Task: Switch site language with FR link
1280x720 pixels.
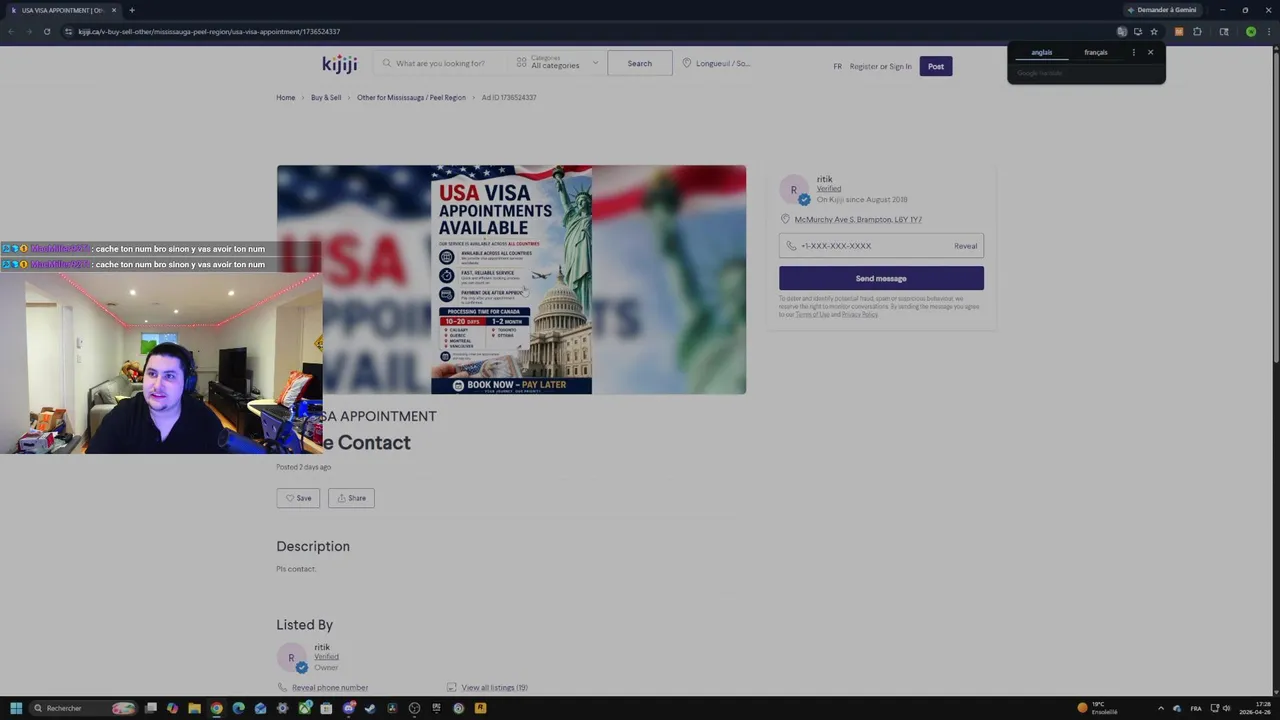Action: coord(837,66)
